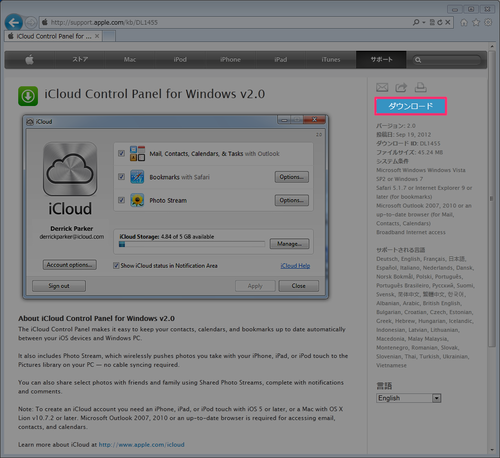This screenshot has width=500, height=458.
Task: Click the iCloud Storage progress bar
Action: [192, 244]
